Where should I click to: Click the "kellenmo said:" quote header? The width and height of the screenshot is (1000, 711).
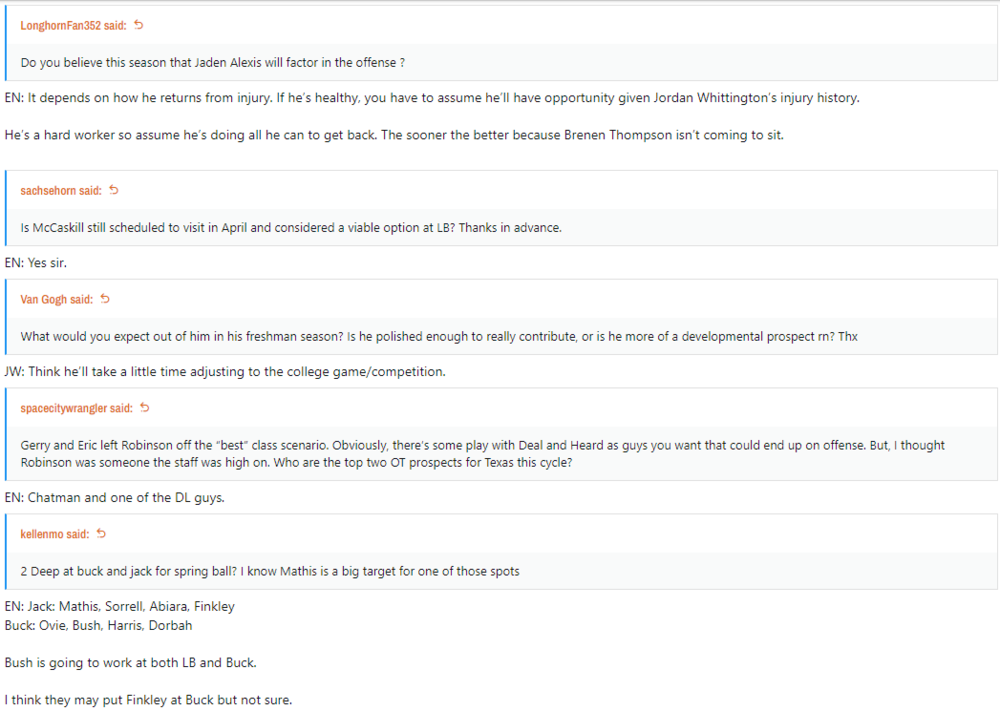[x=55, y=534]
